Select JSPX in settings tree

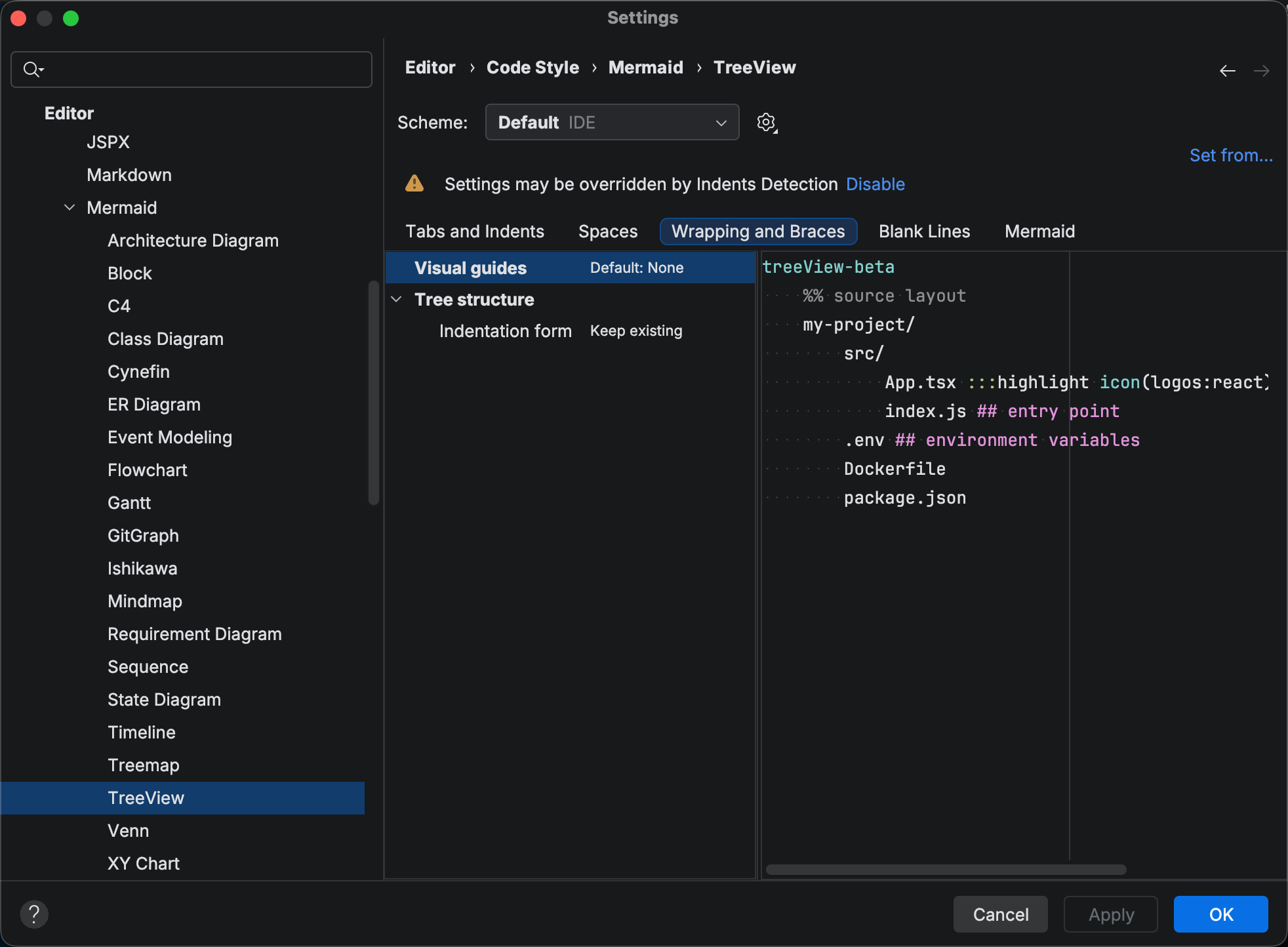(x=108, y=142)
